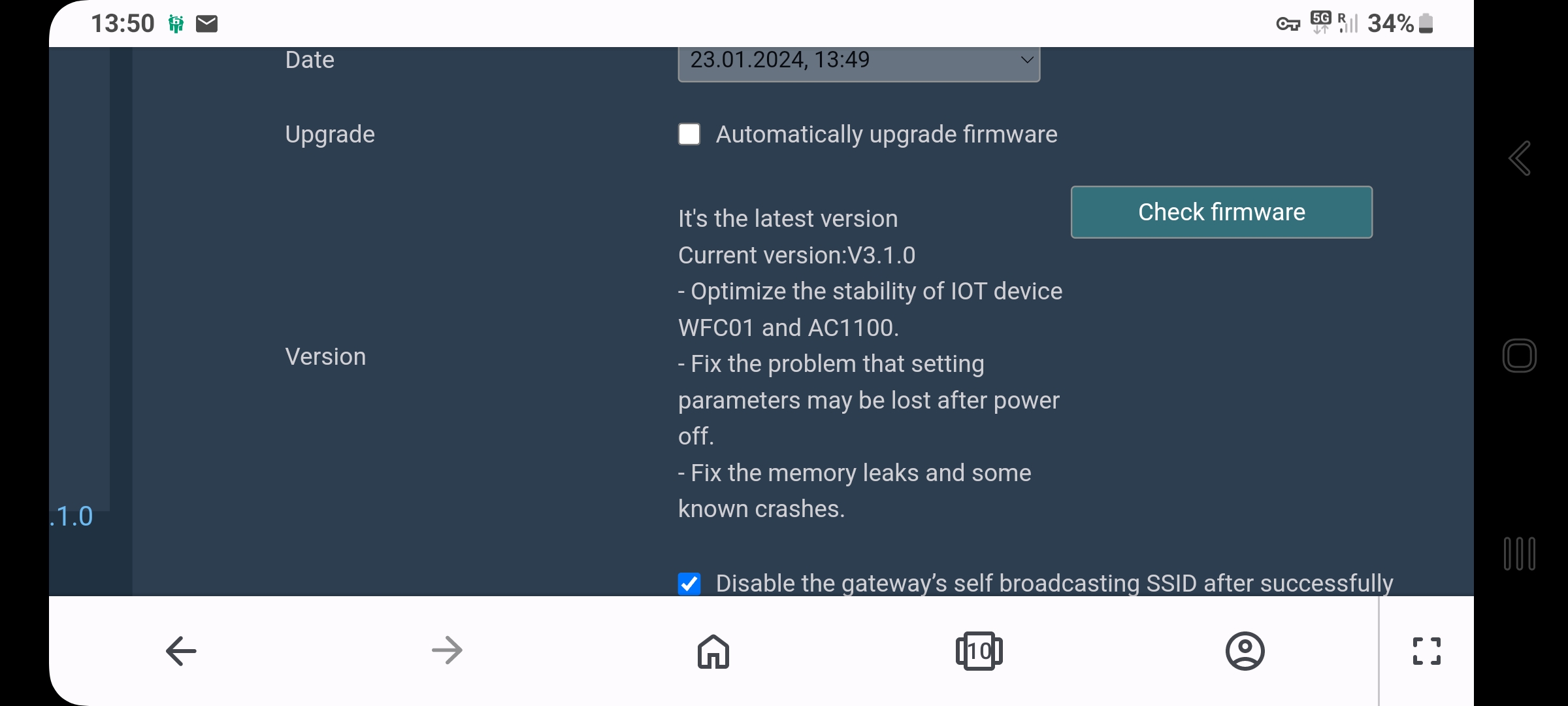Open the browser home page

pos(713,652)
